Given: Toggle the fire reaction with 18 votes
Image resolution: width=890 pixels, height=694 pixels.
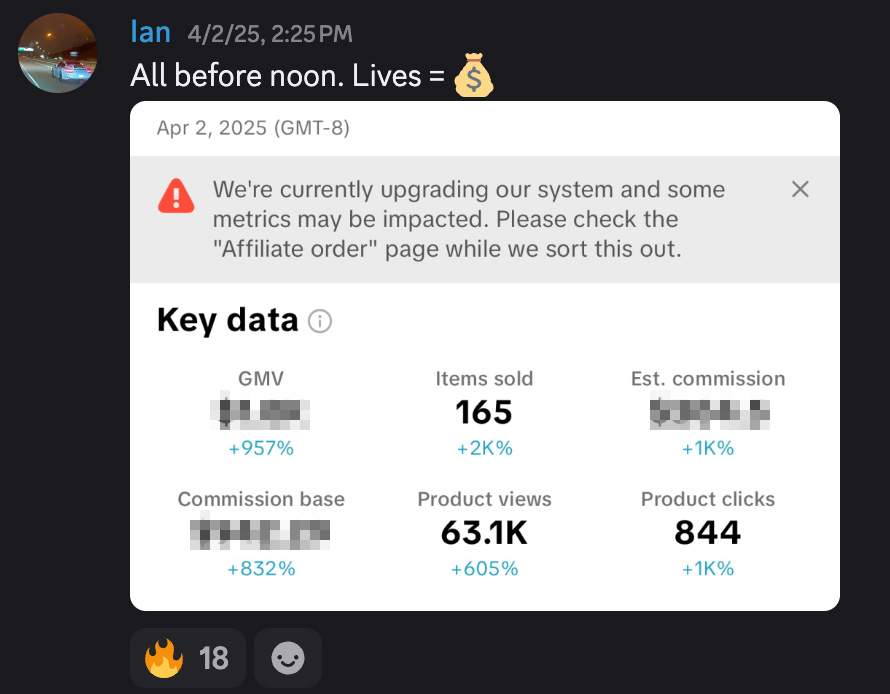Looking at the screenshot, I should click(188, 657).
